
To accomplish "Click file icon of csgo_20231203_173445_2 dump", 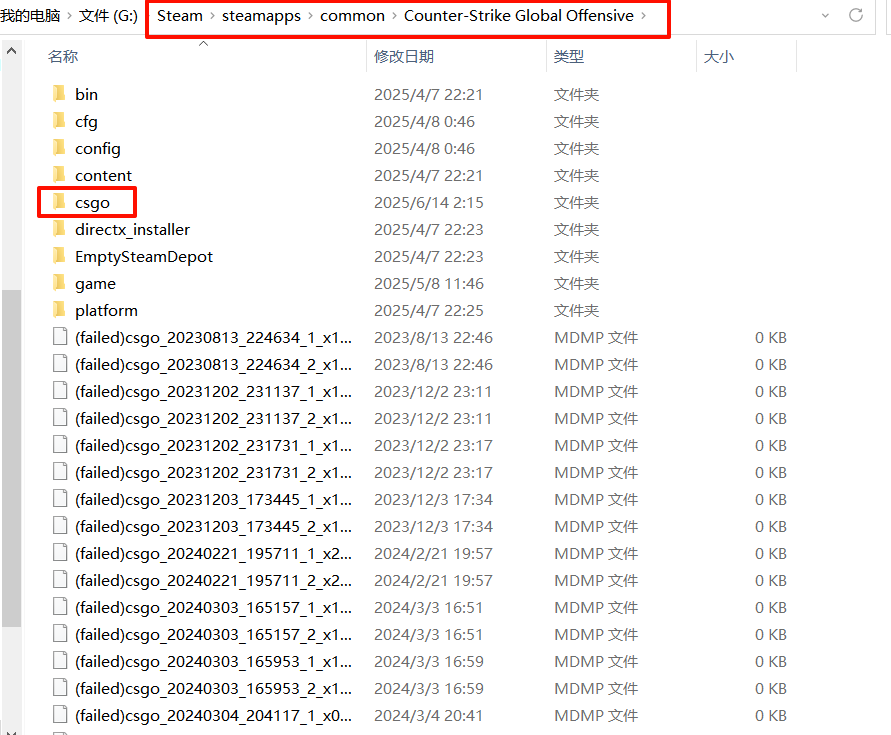I will tap(60, 526).
